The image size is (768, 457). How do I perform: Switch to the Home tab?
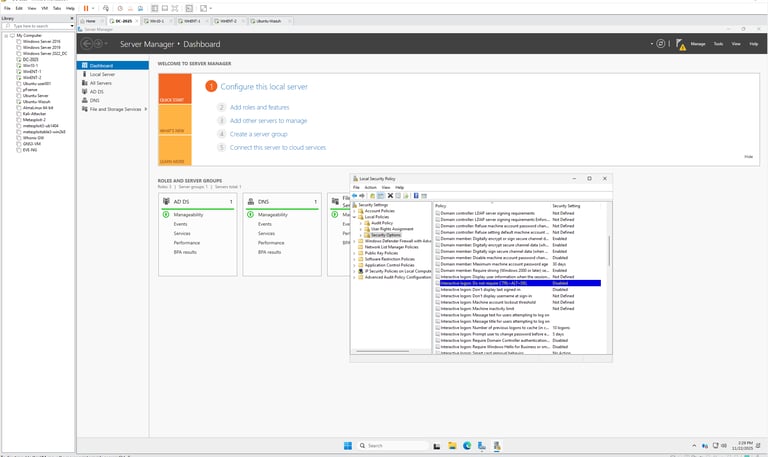pos(91,21)
